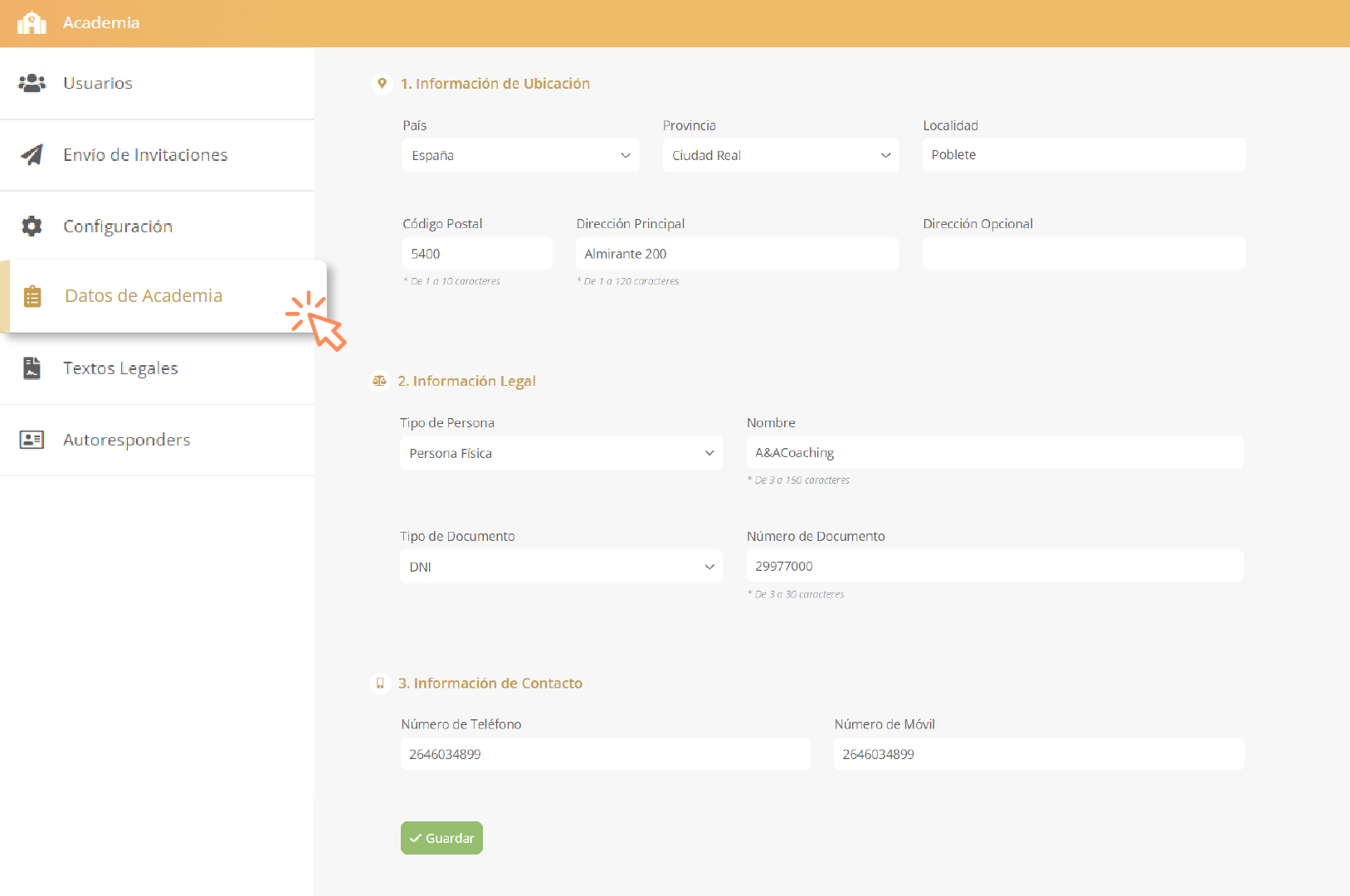This screenshot has height=896, width=1350.
Task: Click the green Guardar button
Action: [x=441, y=838]
